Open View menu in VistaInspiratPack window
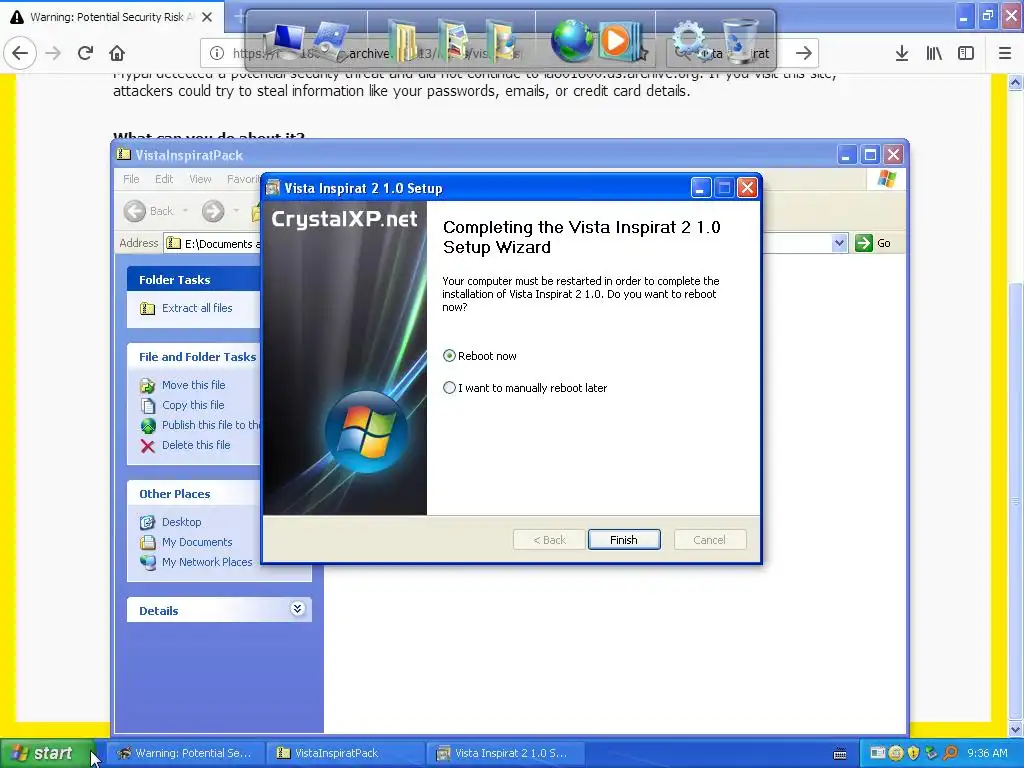 pos(200,179)
